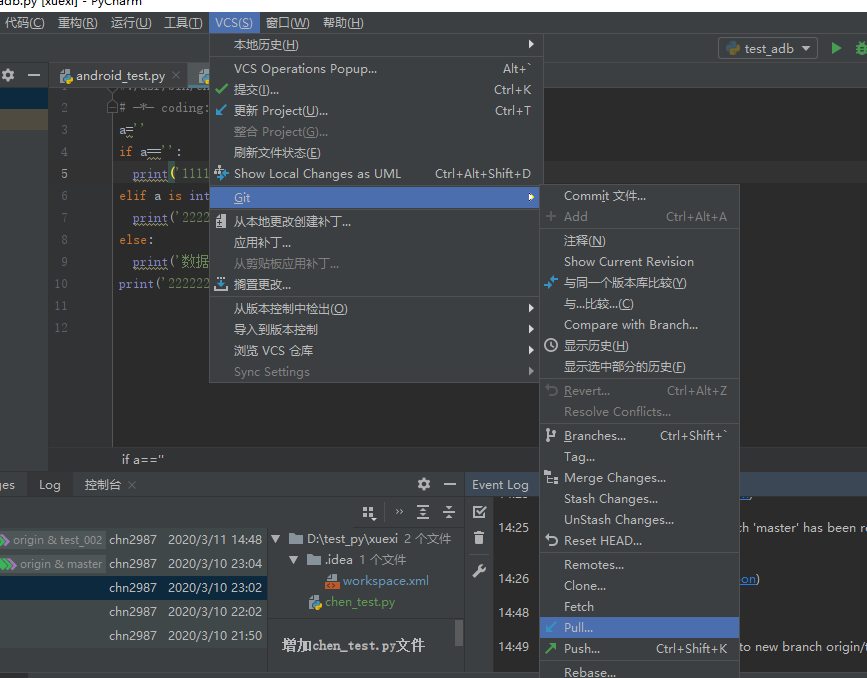Launch the debugger using the bug icon
The image size is (867, 678).
(860, 48)
